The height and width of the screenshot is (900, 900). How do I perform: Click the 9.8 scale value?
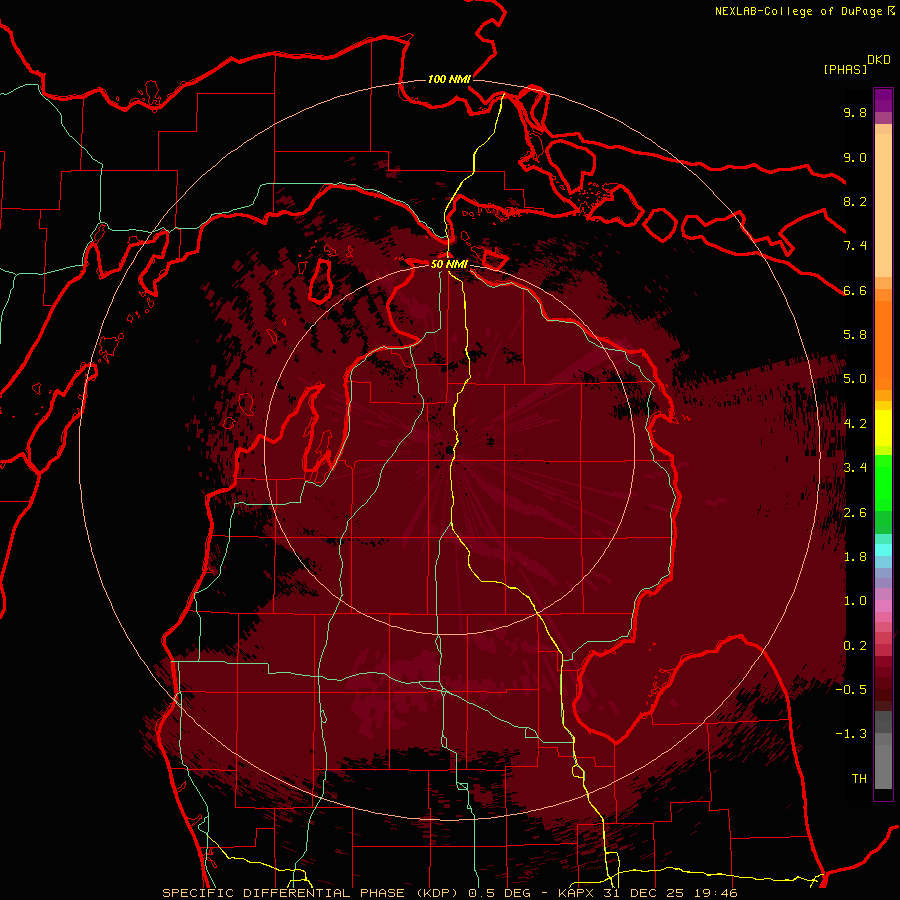(x=855, y=112)
